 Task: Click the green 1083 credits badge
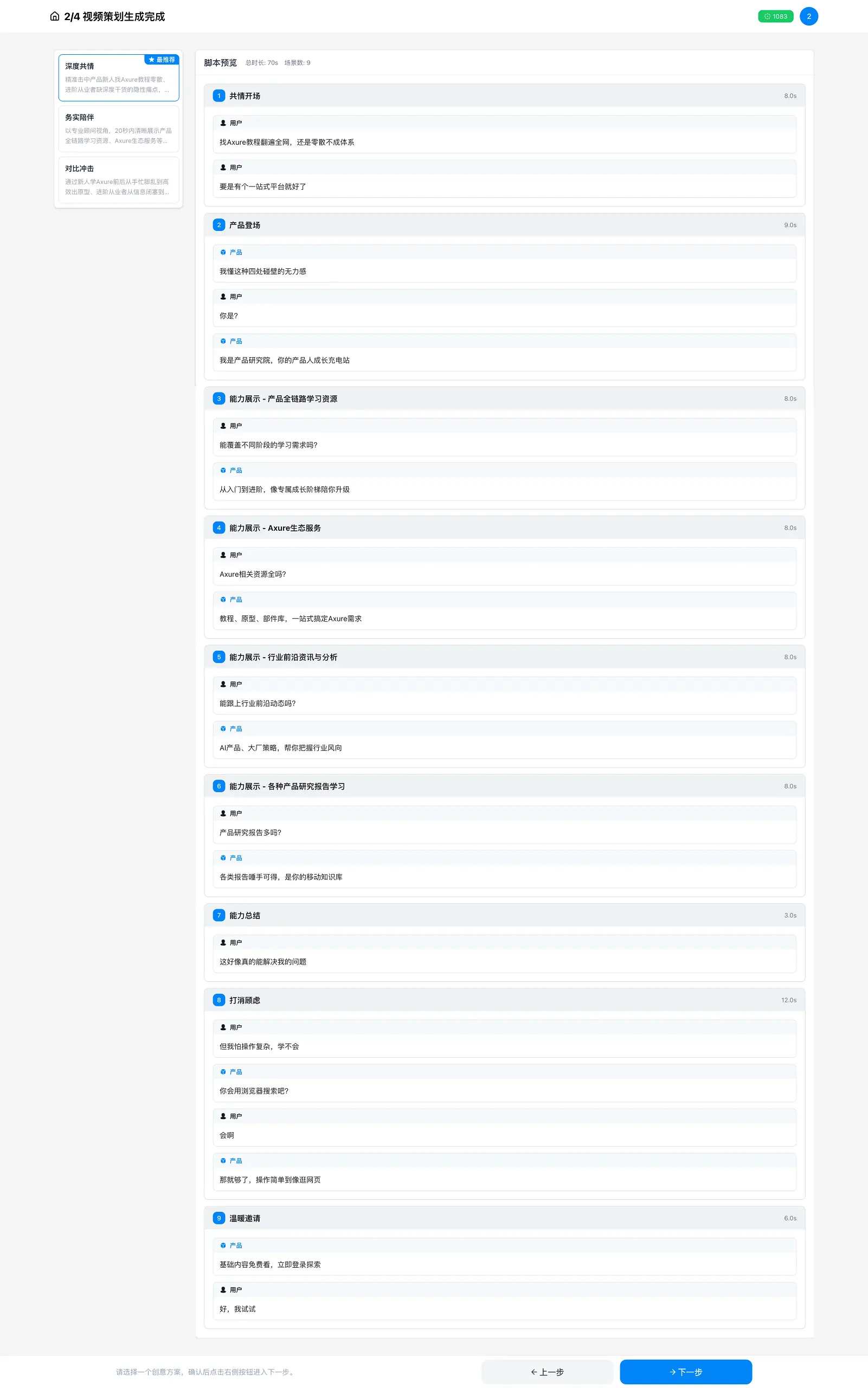click(775, 16)
